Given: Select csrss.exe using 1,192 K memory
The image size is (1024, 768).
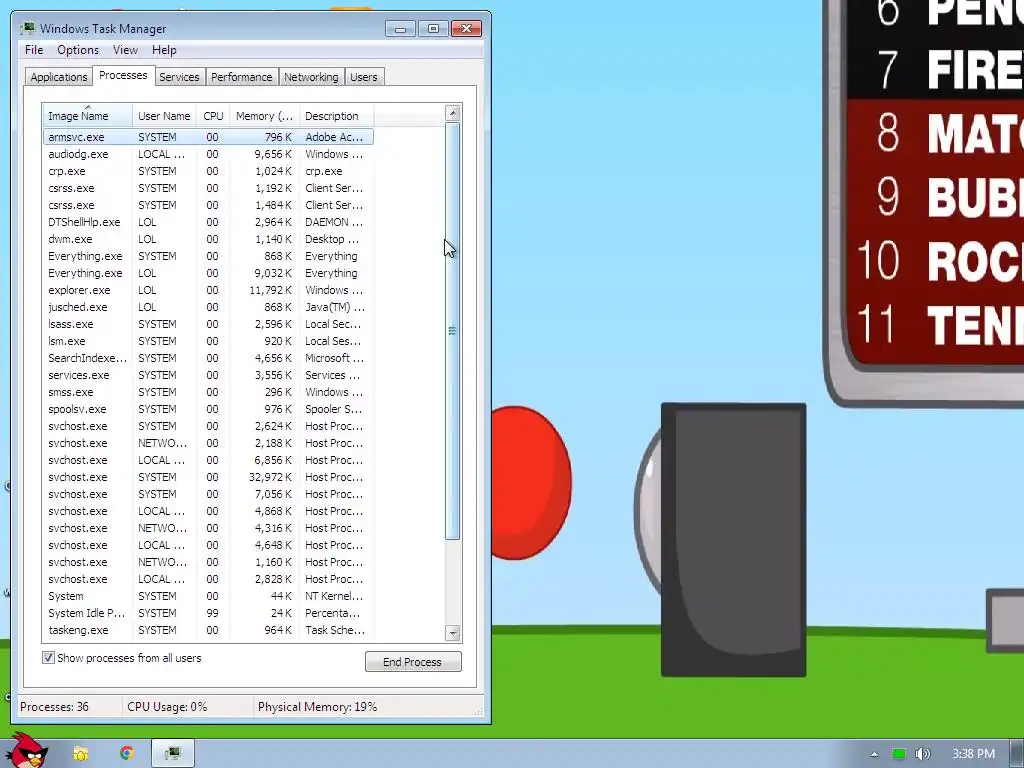Looking at the screenshot, I should [208, 188].
